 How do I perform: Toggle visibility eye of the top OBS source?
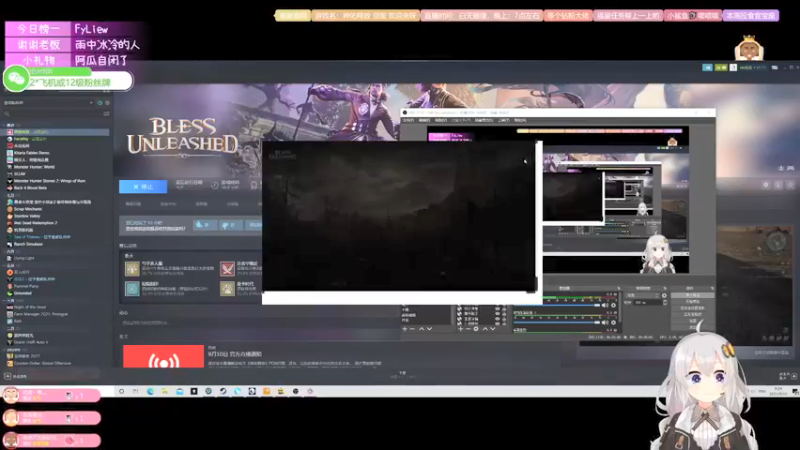coord(497,309)
